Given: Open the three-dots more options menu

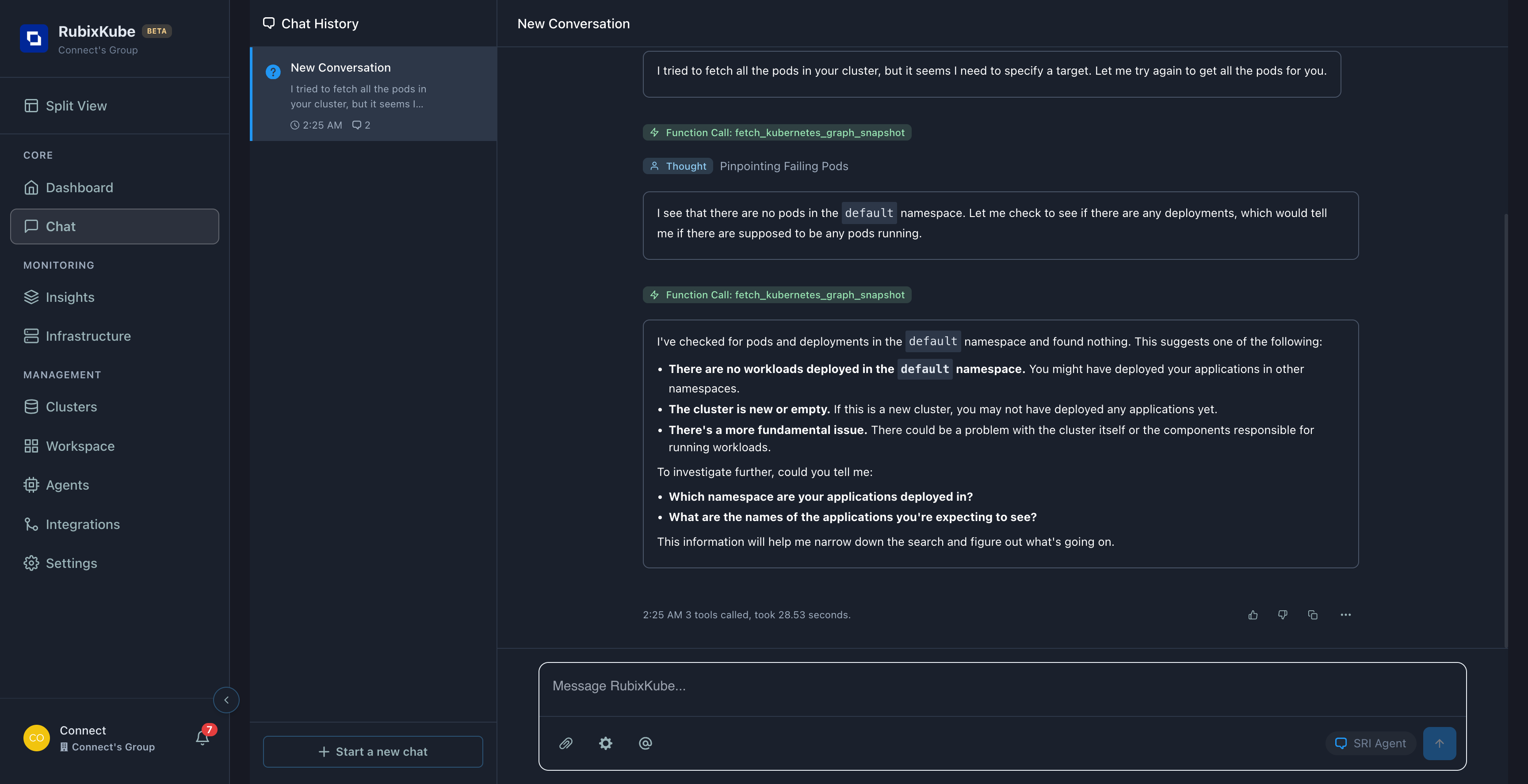Looking at the screenshot, I should (1345, 615).
